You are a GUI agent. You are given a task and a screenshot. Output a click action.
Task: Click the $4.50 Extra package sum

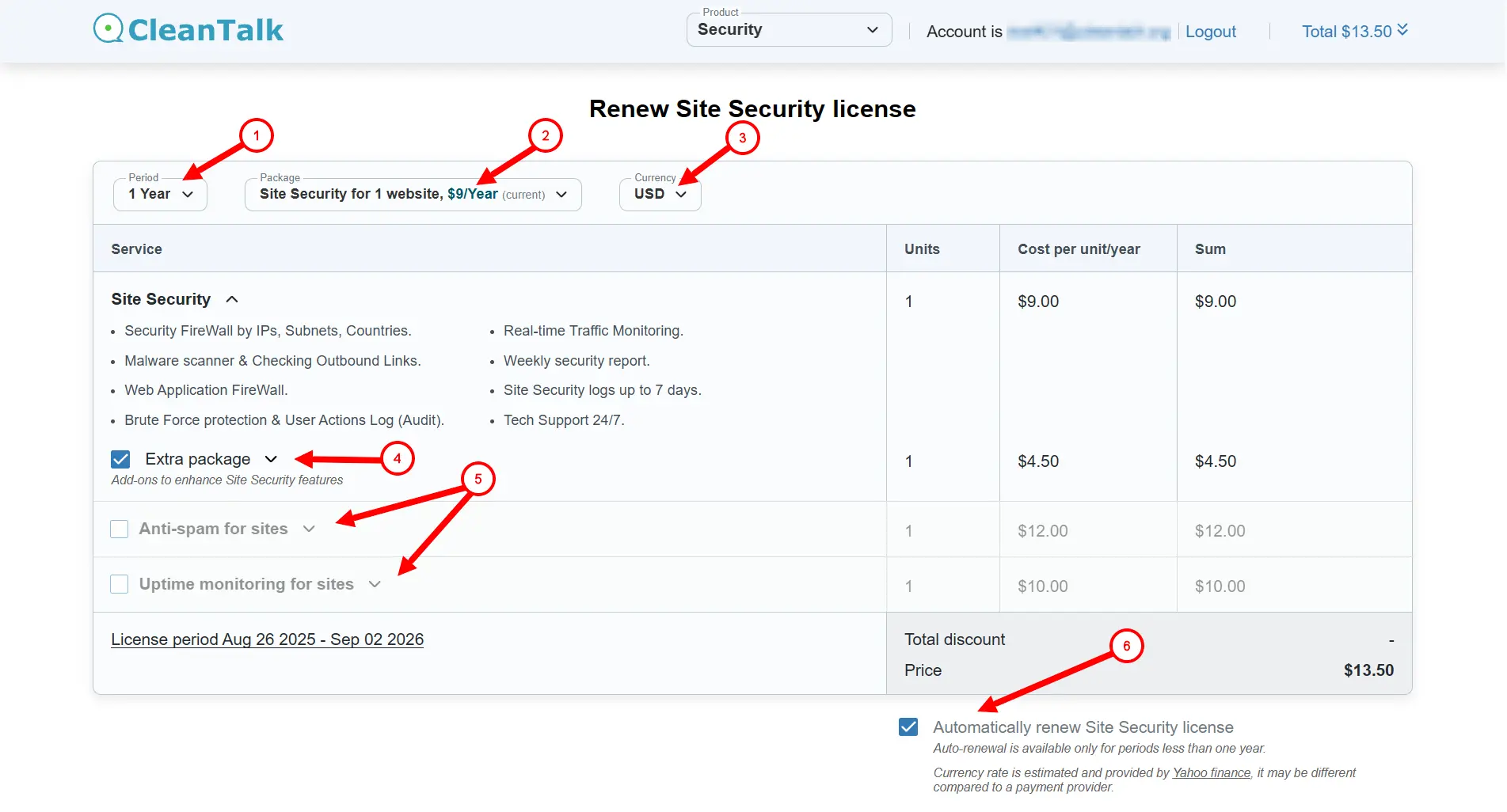[1216, 461]
